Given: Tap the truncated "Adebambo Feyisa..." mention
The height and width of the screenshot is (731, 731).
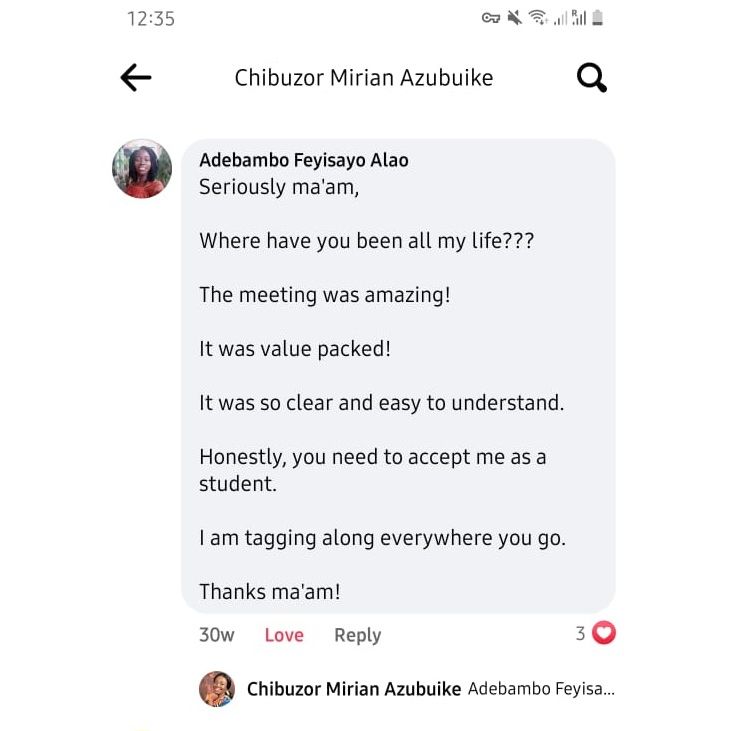Looking at the screenshot, I should (541, 689).
